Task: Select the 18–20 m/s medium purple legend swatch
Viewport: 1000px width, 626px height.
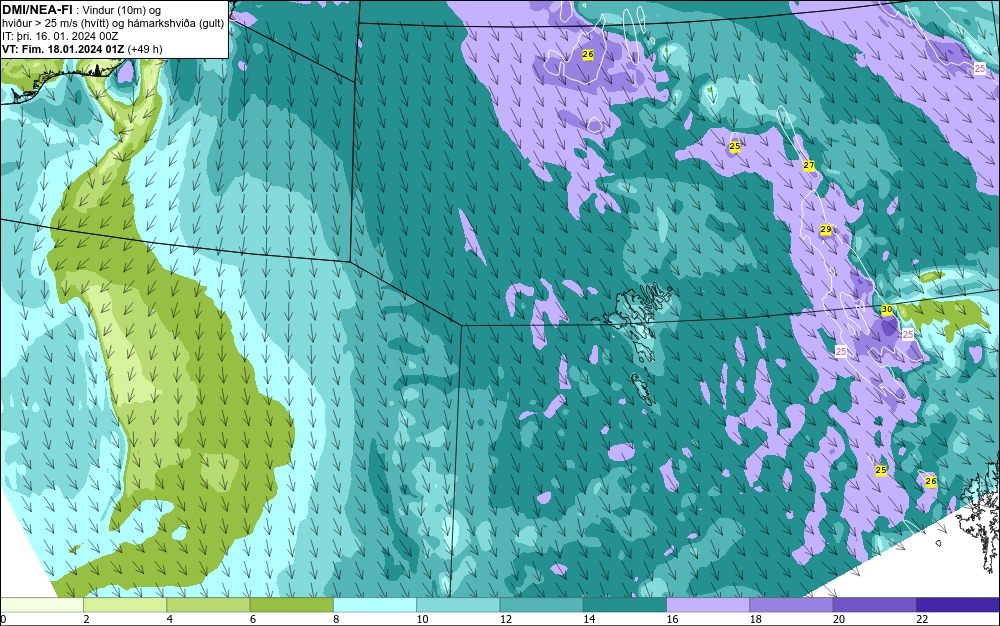Action: (791, 604)
